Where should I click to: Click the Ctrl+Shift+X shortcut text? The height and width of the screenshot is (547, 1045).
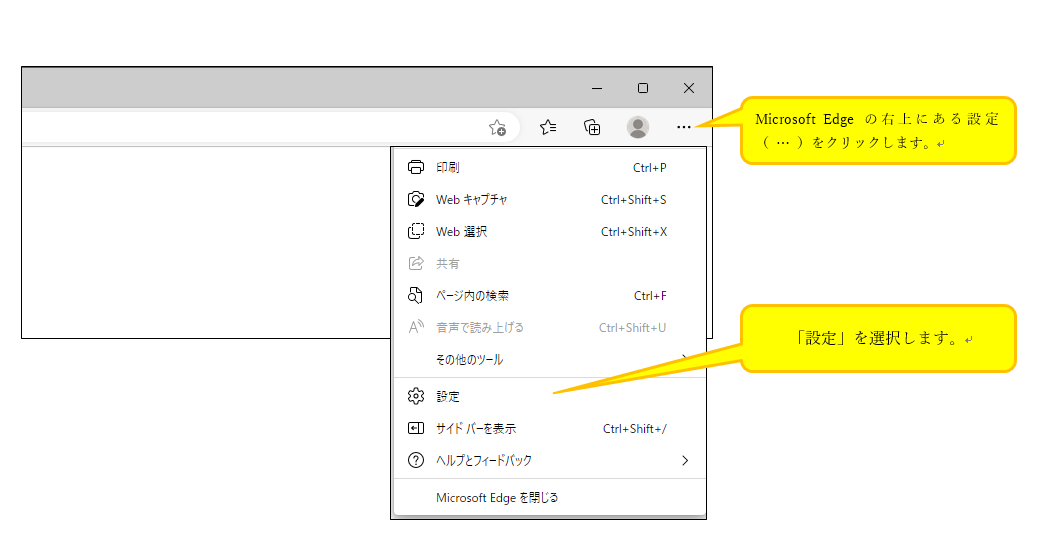click(634, 232)
